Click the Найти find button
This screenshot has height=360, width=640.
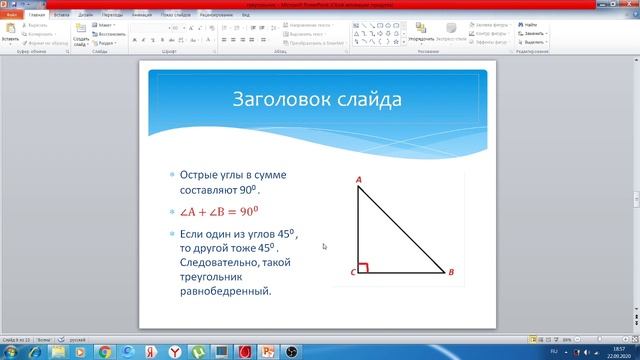click(528, 25)
